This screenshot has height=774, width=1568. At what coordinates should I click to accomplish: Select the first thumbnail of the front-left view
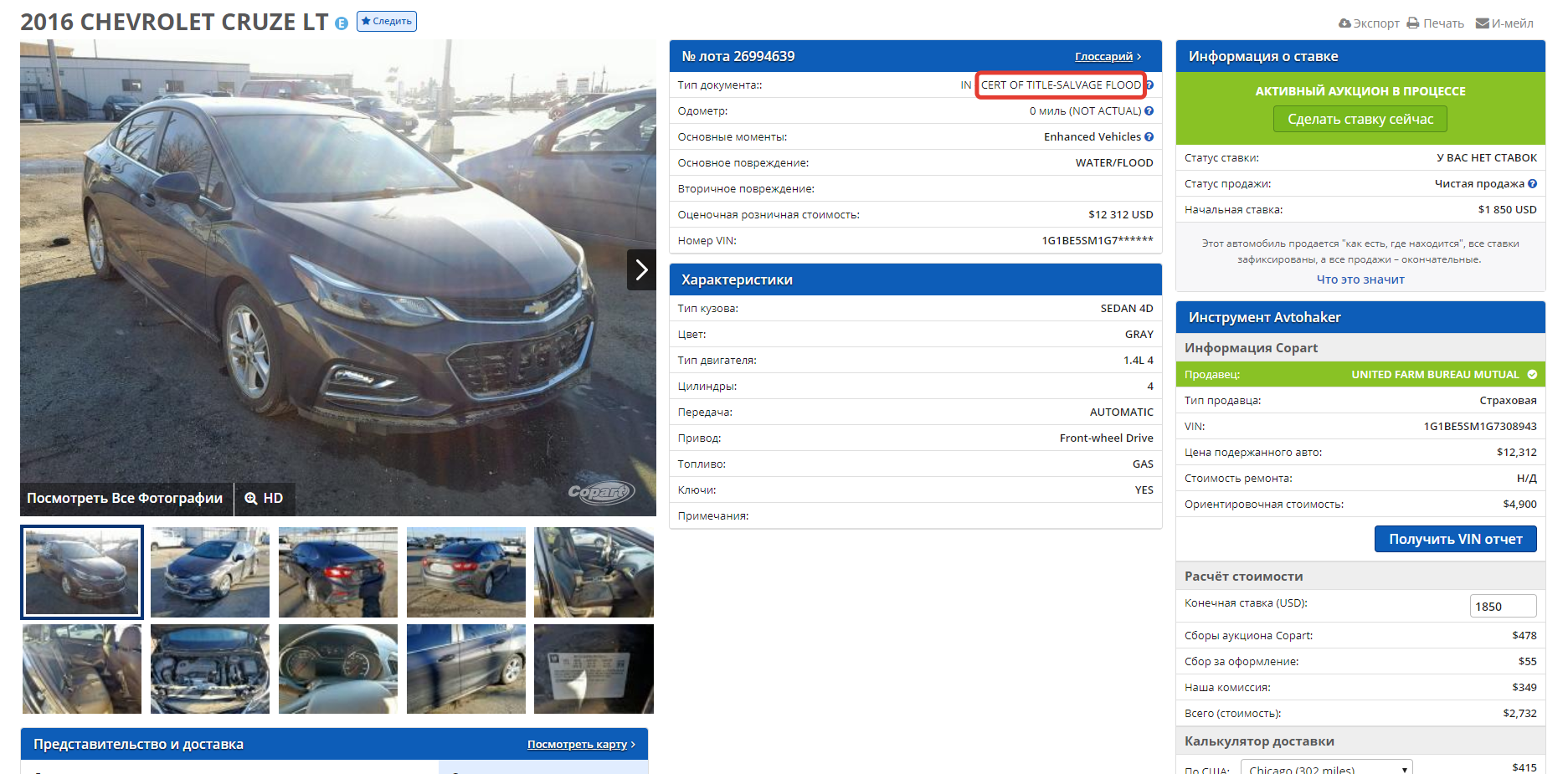[x=82, y=572]
